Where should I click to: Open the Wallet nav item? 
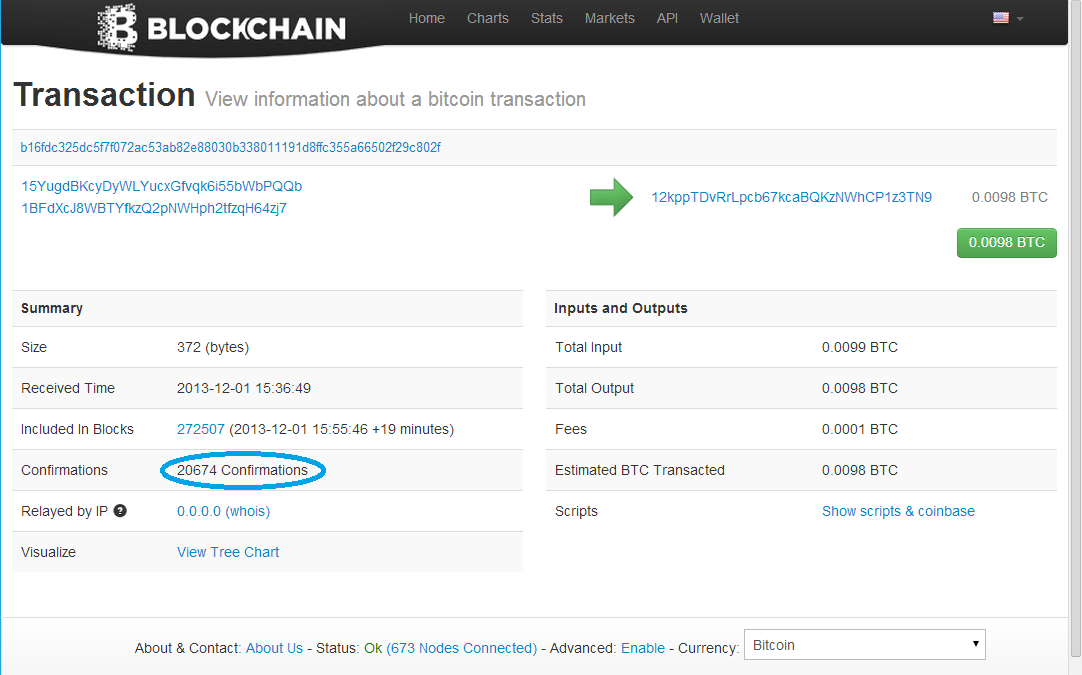(x=719, y=19)
